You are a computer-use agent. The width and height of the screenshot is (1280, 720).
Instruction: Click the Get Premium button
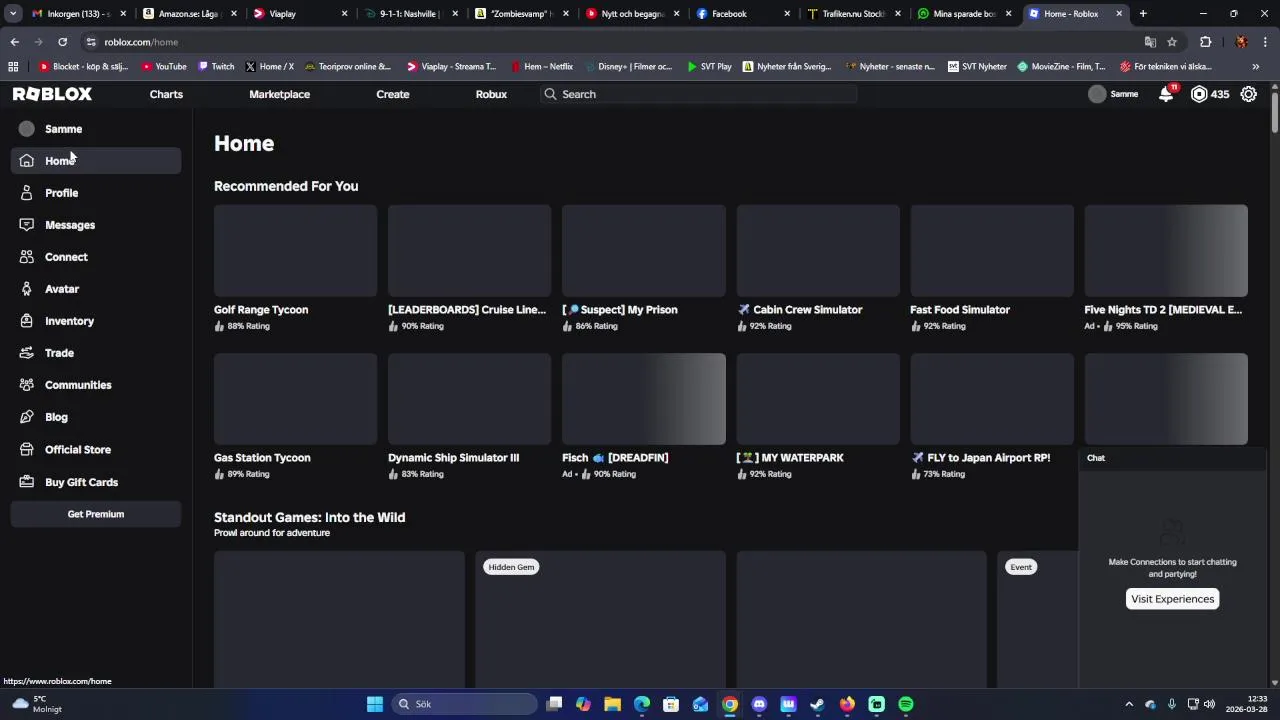[96, 514]
